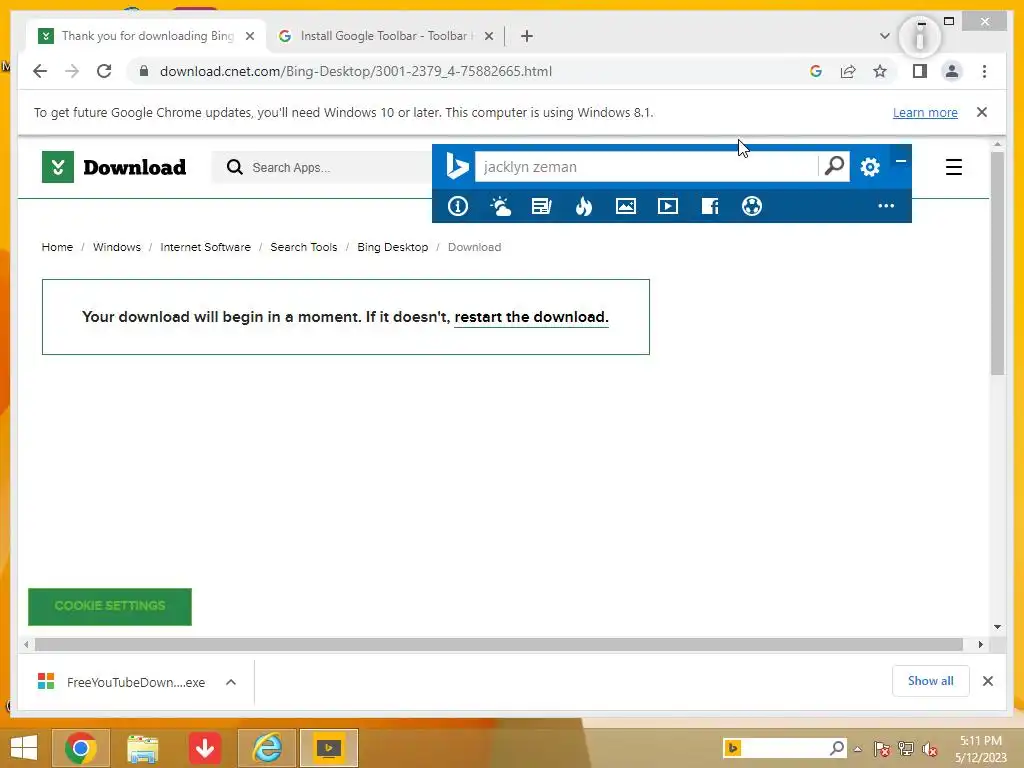Open Windows Start button

(x=24, y=748)
